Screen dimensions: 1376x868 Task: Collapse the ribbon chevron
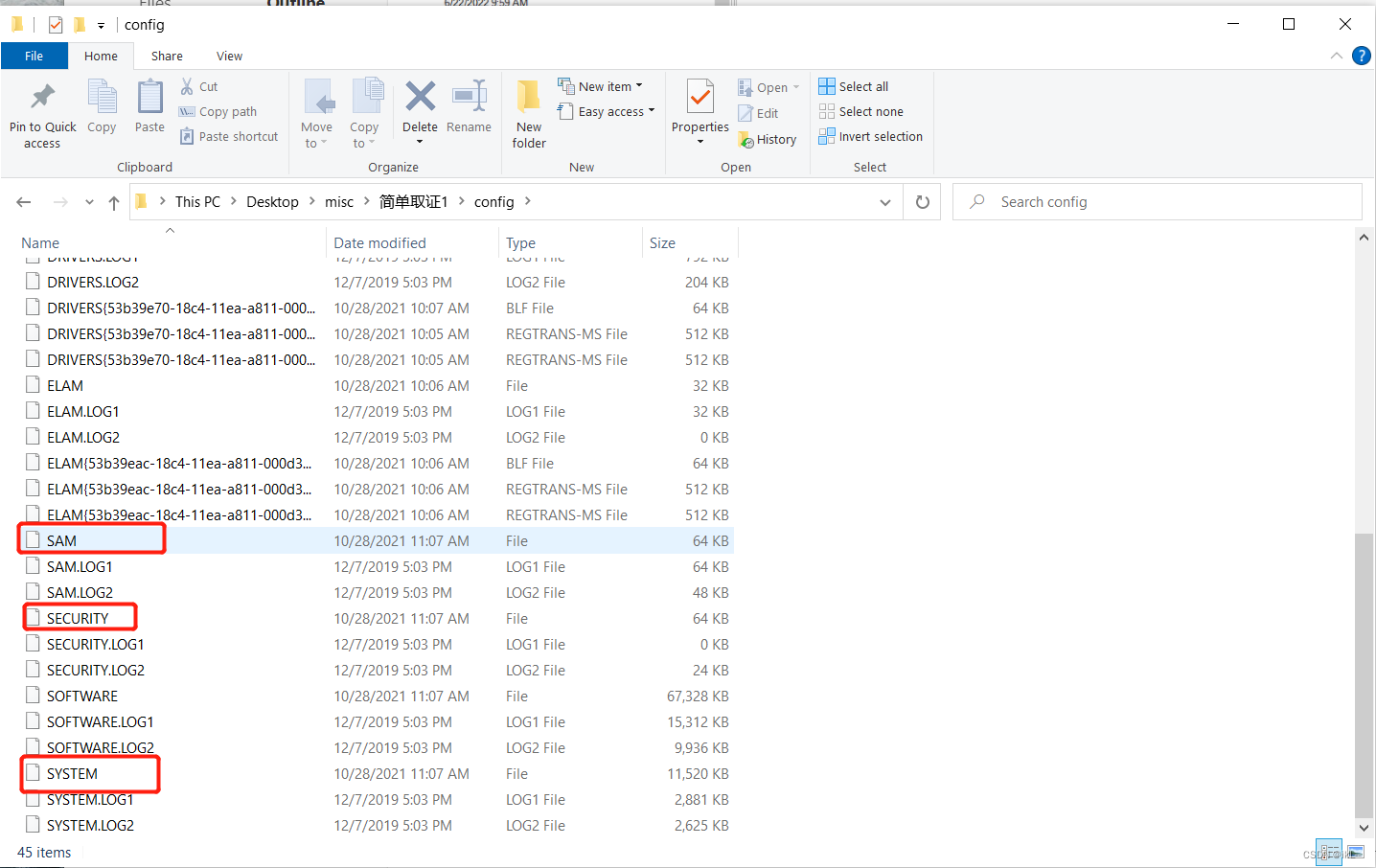pyautogui.click(x=1336, y=56)
